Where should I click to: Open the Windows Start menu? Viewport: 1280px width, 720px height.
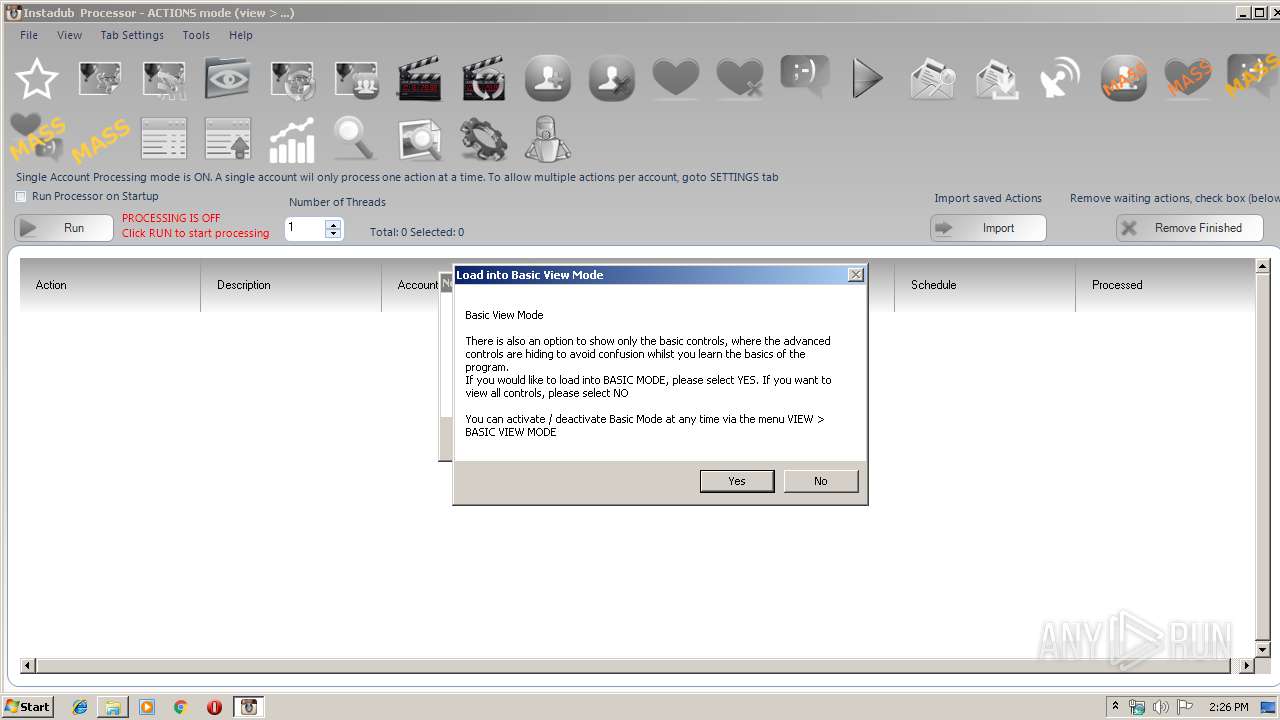[28, 707]
